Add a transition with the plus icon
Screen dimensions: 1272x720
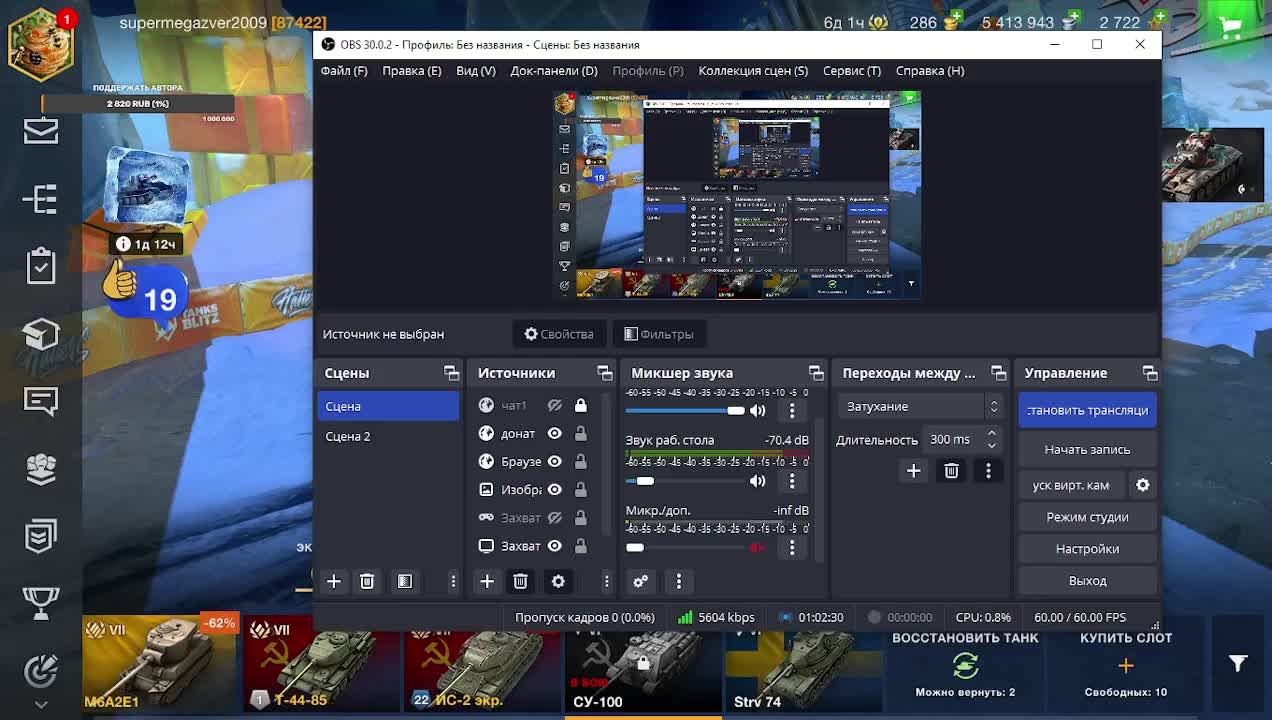click(913, 471)
